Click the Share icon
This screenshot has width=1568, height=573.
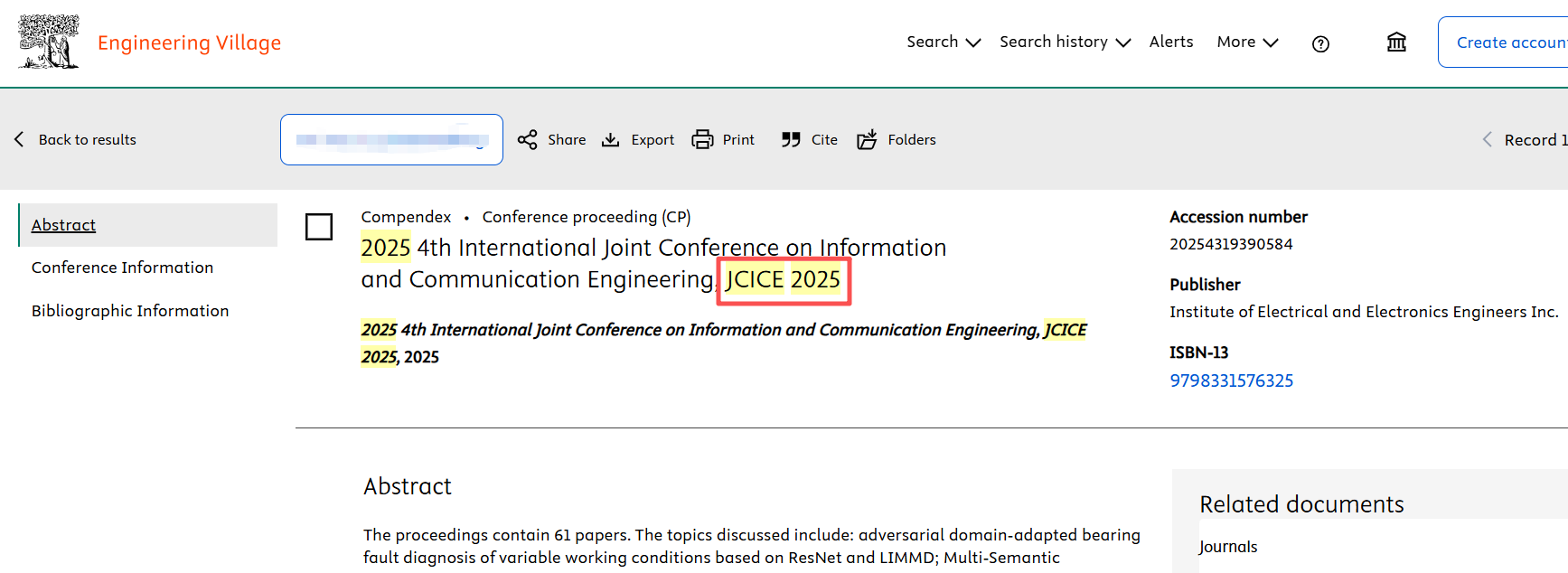528,139
